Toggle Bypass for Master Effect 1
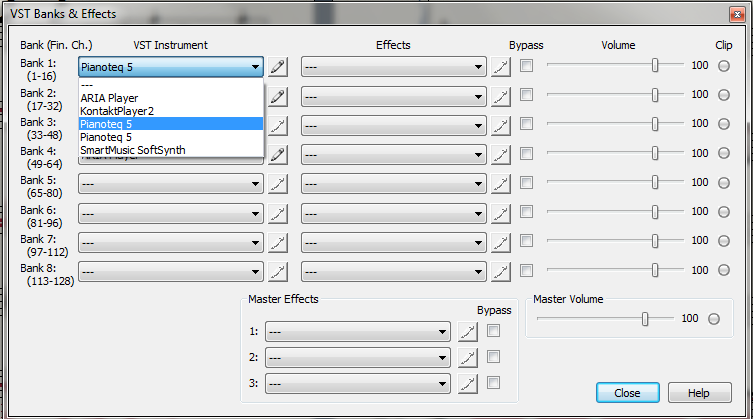 493,331
